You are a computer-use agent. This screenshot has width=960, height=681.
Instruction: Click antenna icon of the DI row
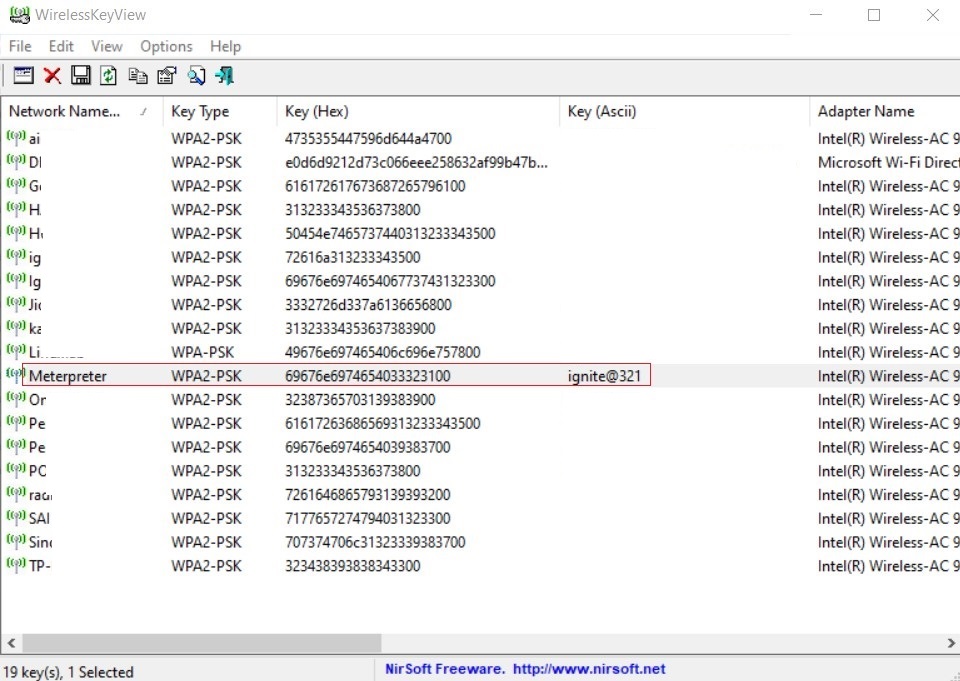pos(16,161)
